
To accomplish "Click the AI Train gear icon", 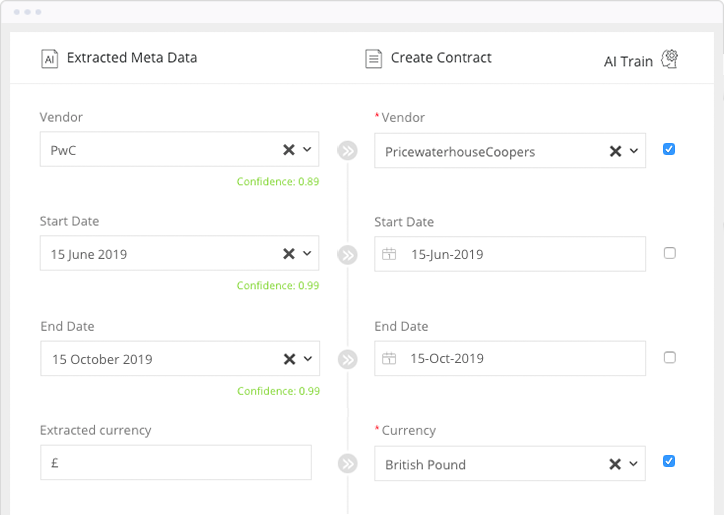I will 670,59.
